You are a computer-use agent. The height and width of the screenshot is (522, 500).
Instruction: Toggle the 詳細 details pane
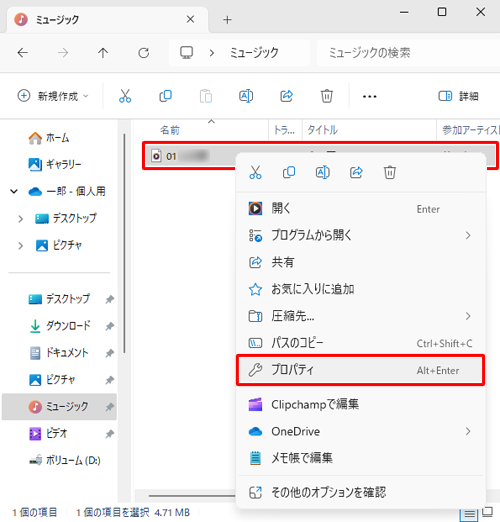tap(458, 96)
